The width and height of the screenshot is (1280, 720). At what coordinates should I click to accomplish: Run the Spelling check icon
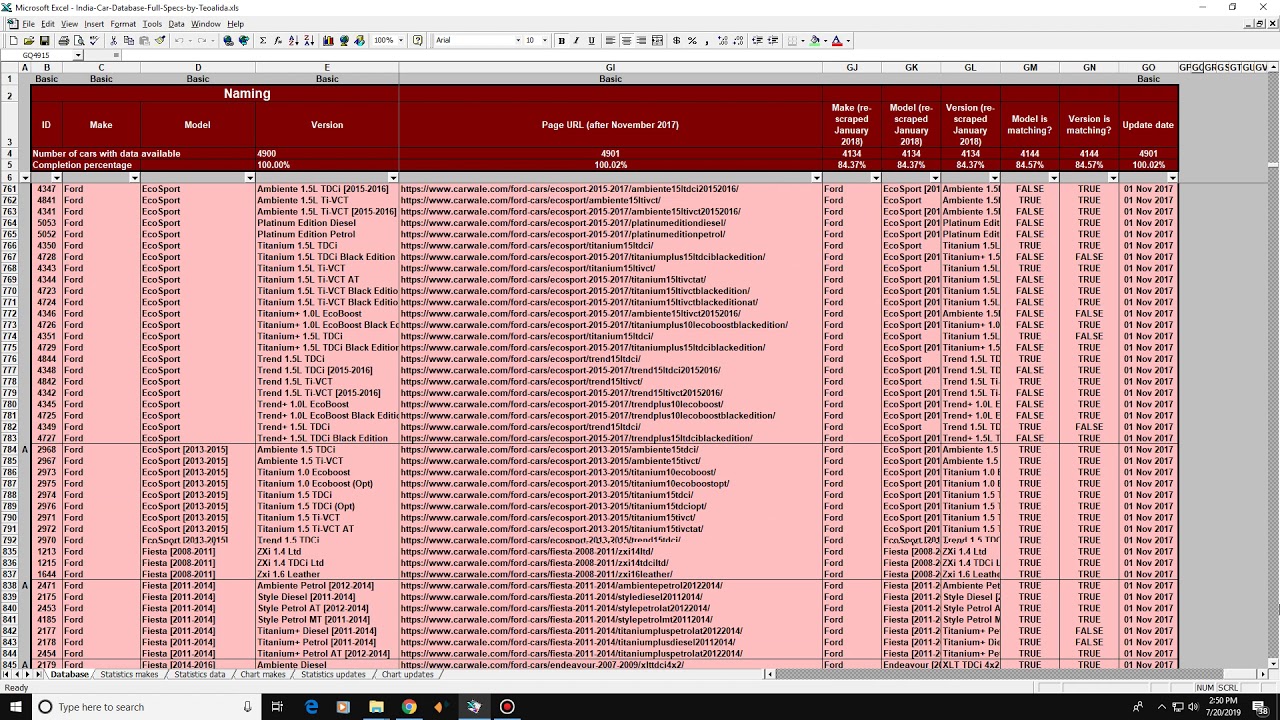(x=95, y=40)
